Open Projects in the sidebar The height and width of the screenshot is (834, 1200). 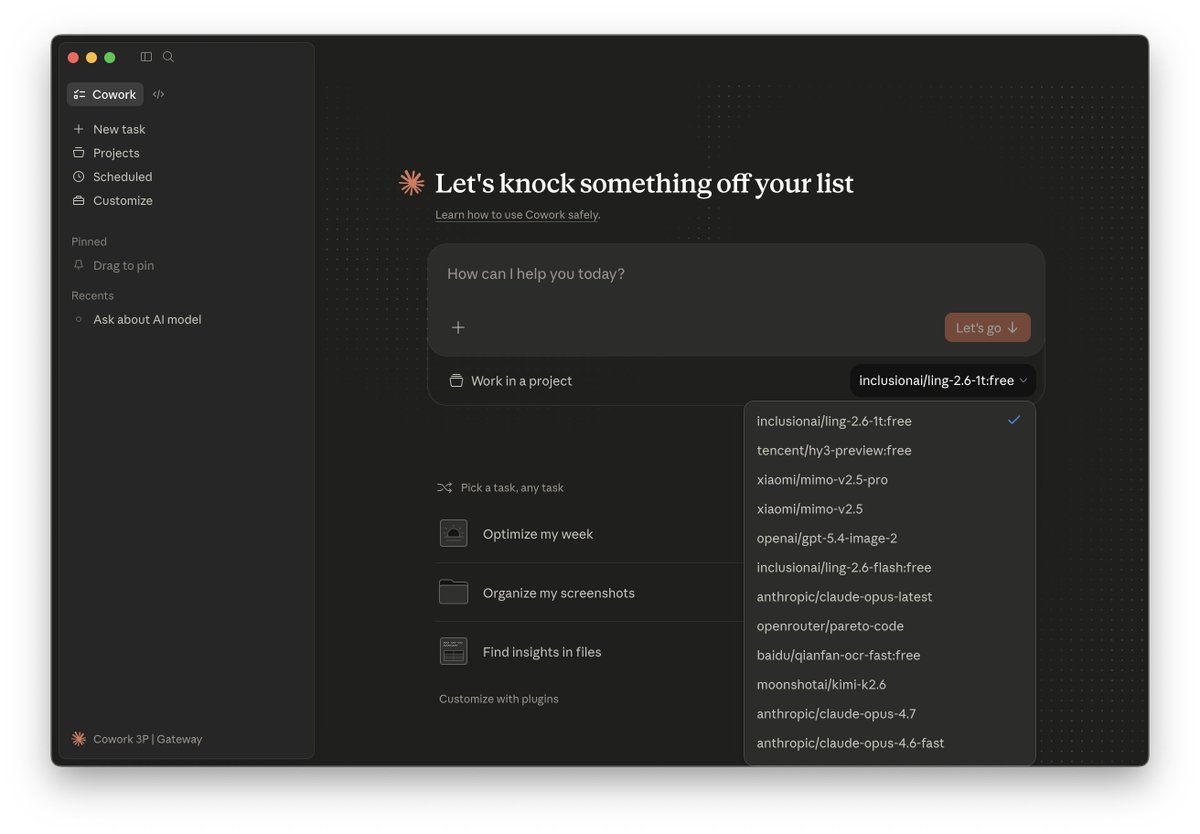click(x=116, y=153)
